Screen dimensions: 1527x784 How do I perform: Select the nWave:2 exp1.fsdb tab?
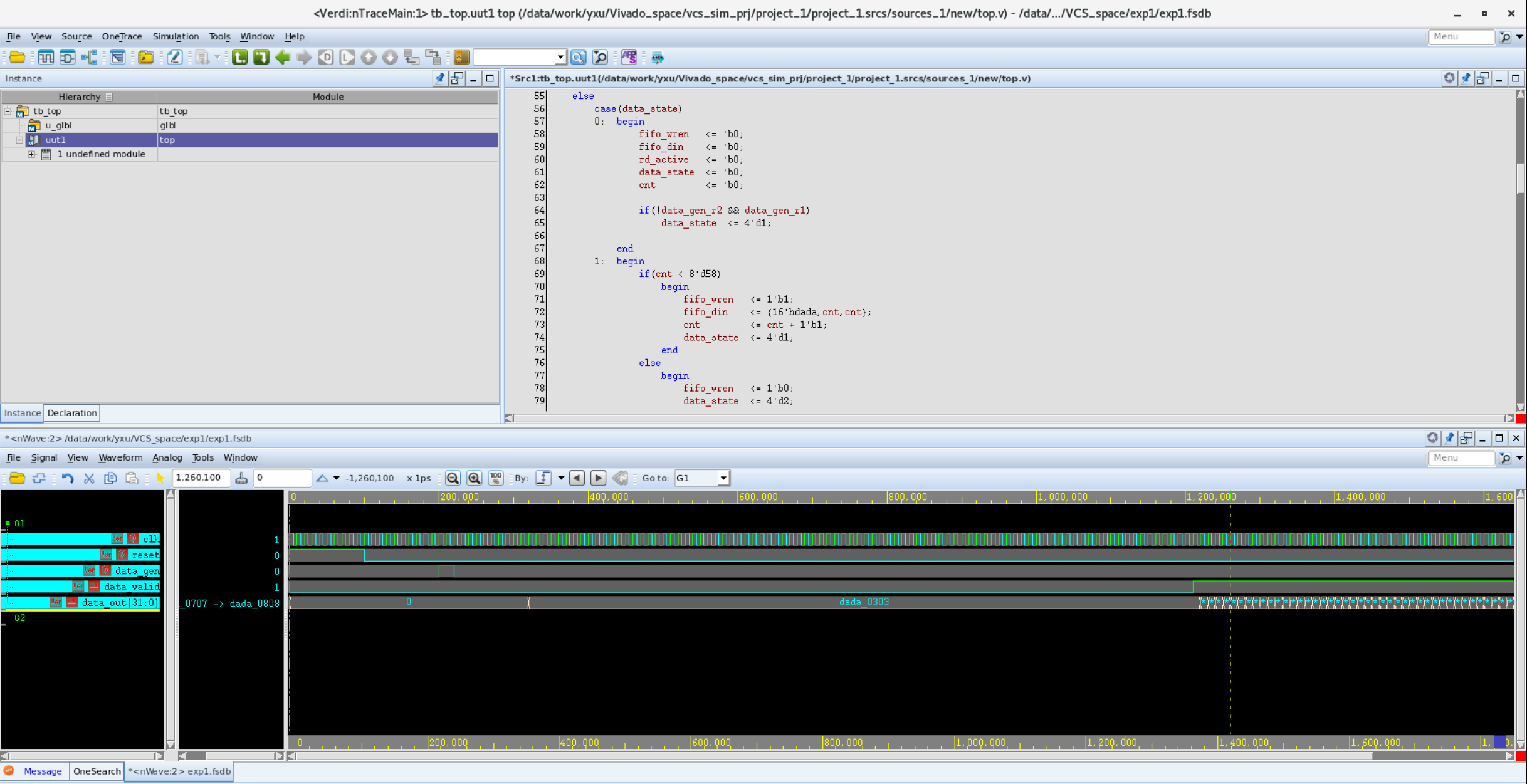point(179,771)
